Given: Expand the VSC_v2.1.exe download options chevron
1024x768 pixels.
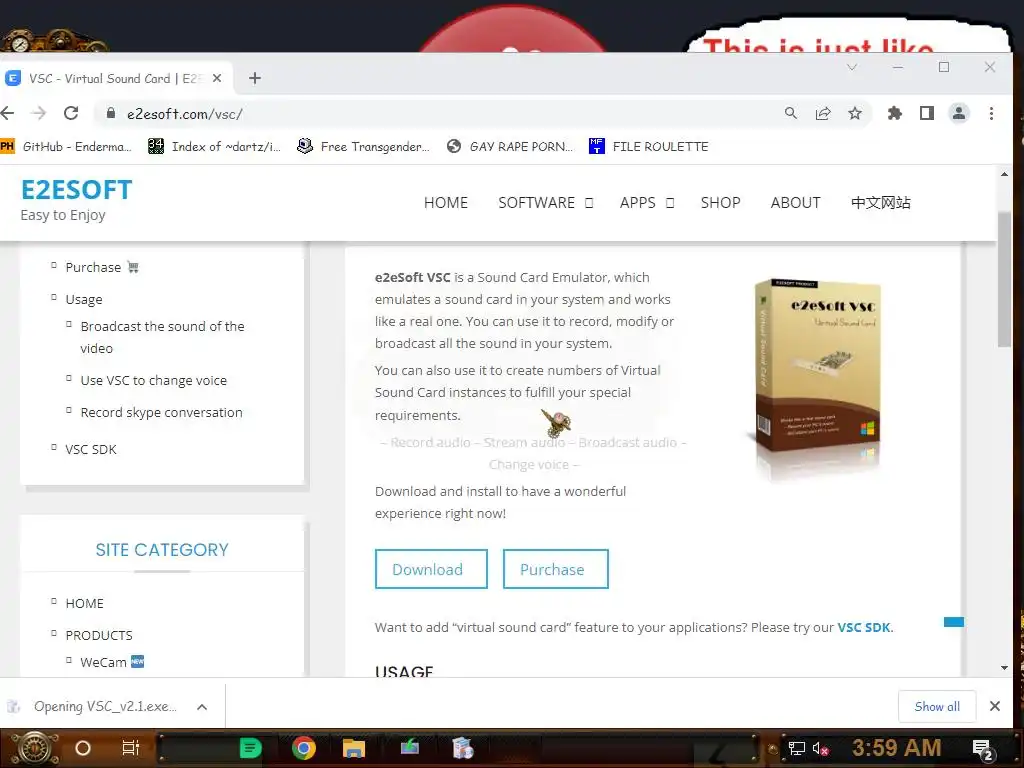Looking at the screenshot, I should (x=202, y=707).
